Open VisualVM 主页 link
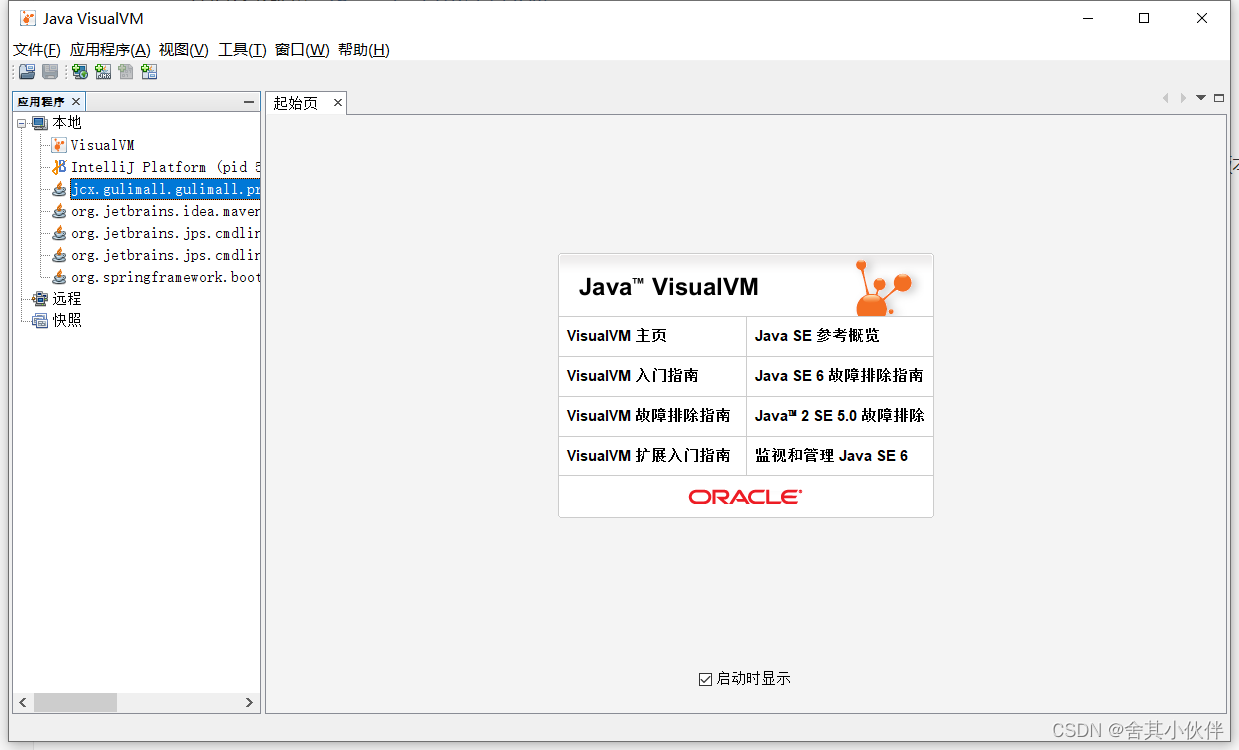 [617, 336]
